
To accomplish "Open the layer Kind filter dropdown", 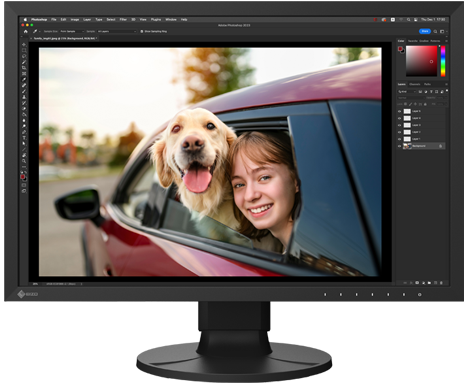I will coord(407,92).
